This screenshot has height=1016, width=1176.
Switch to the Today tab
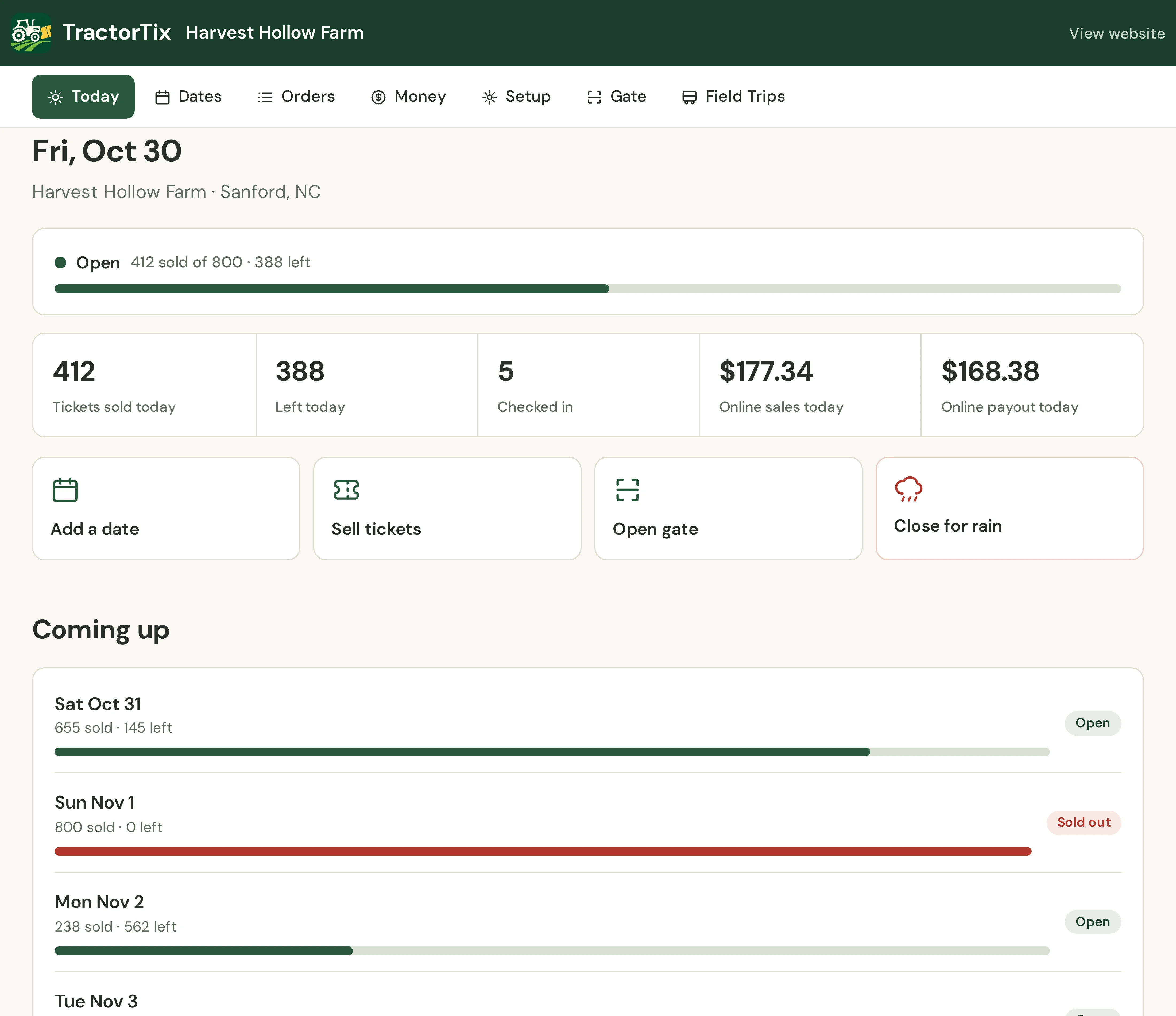83,97
